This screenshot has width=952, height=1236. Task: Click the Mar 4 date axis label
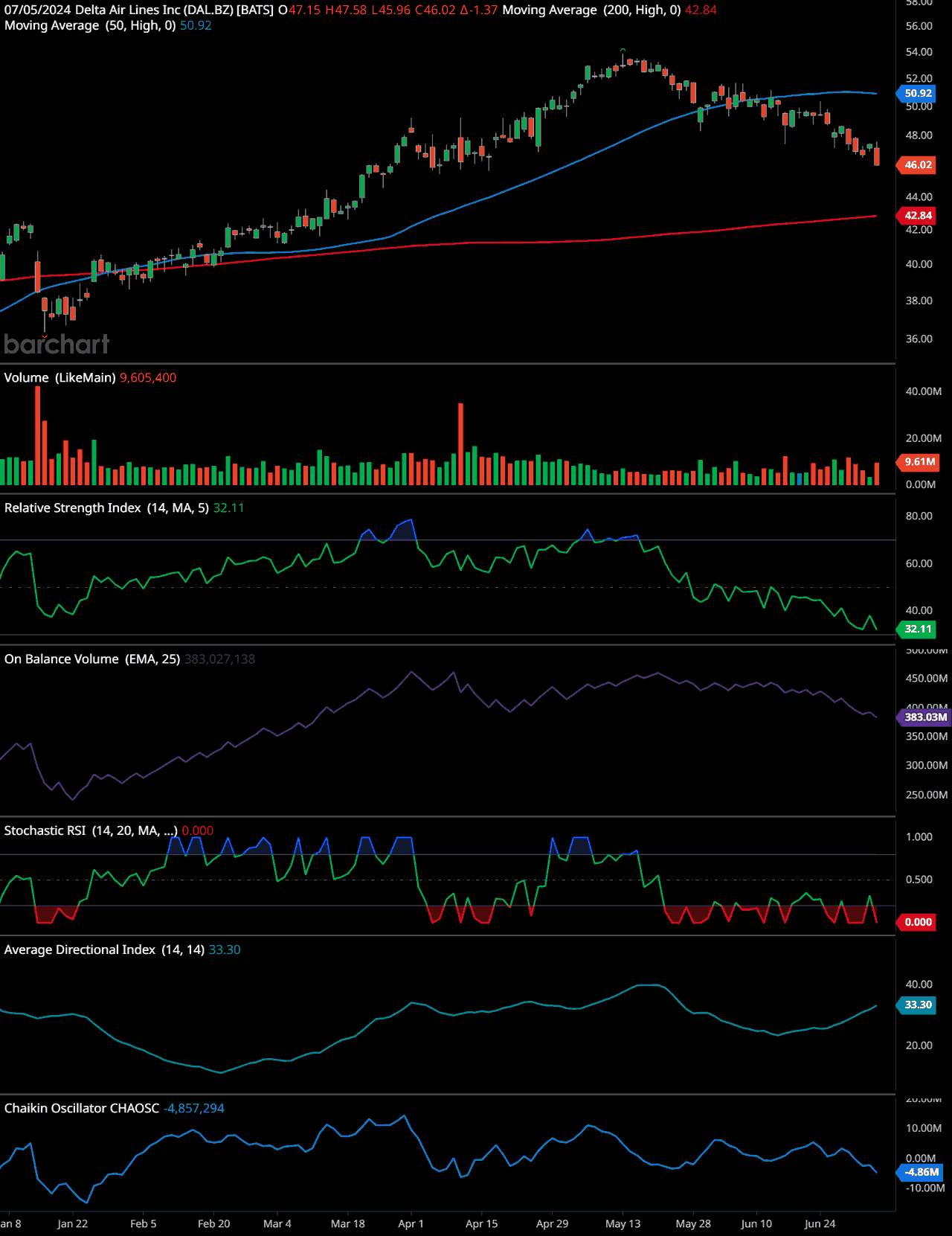277,1224
